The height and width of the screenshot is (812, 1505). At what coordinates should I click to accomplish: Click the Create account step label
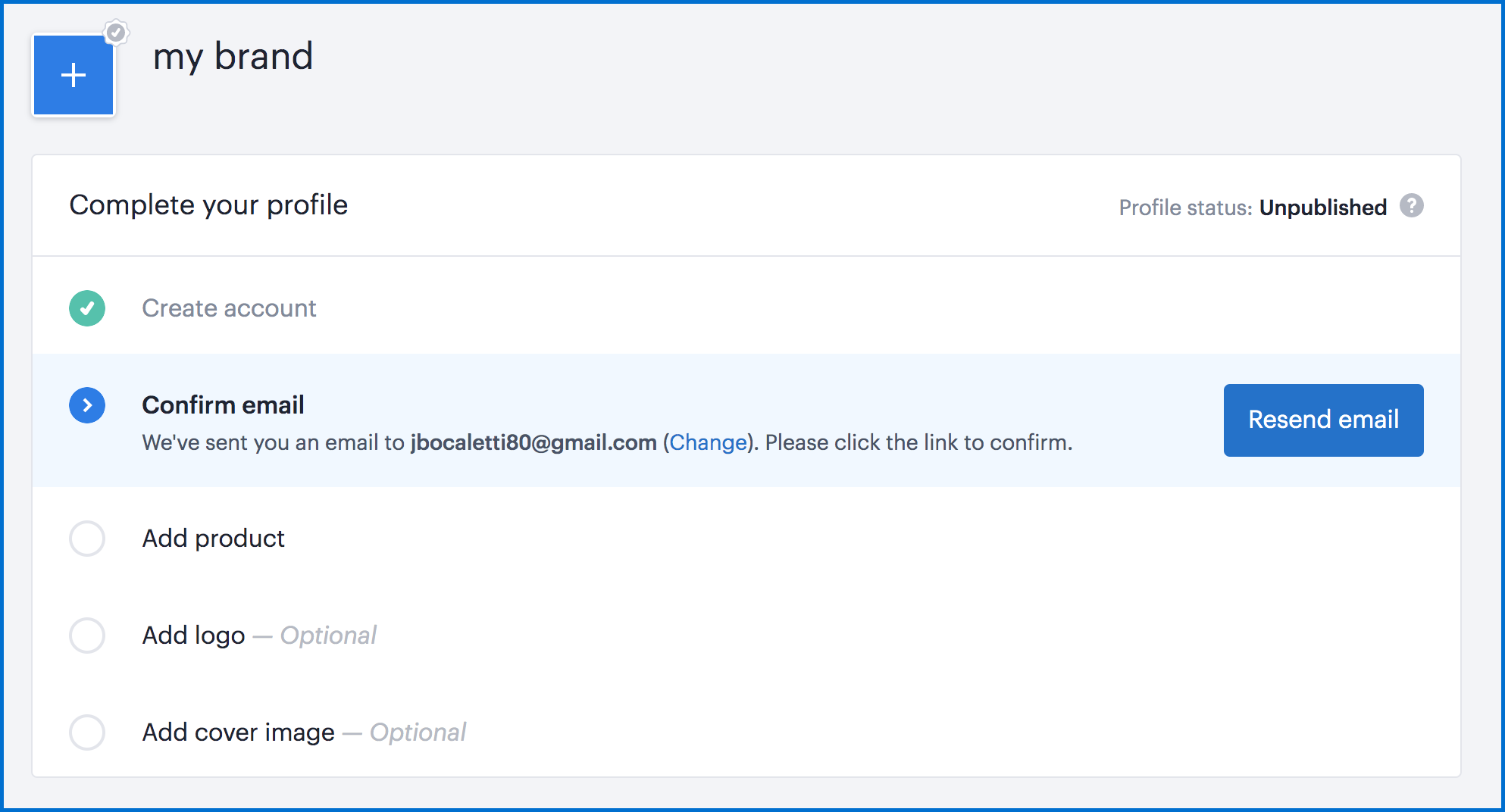(229, 308)
